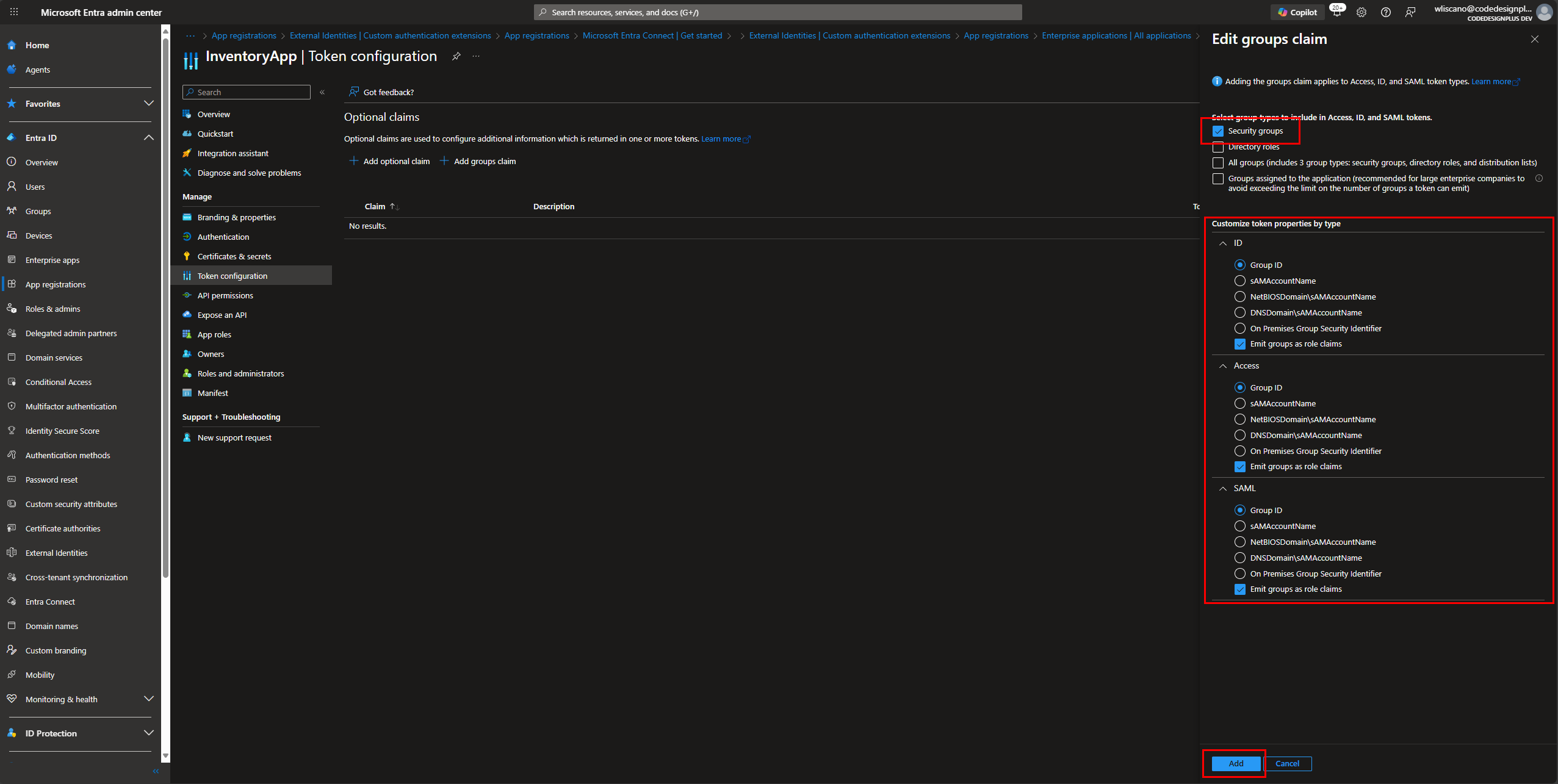Click the Groups icon in left navigation
Screen dimensions: 1558x784
[12, 211]
